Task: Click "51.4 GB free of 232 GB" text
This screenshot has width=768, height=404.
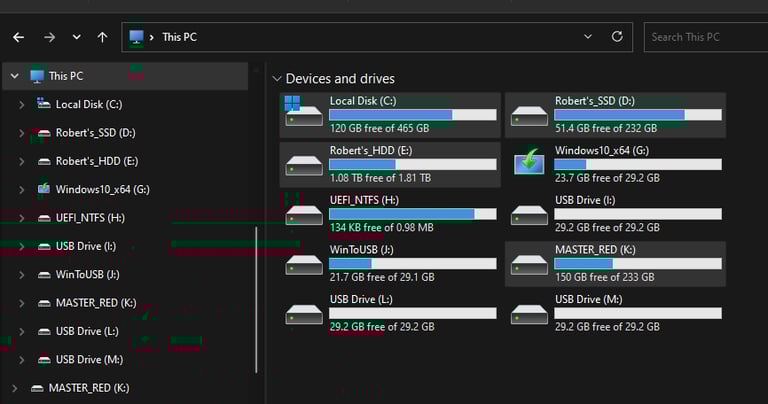Action: [x=606, y=128]
